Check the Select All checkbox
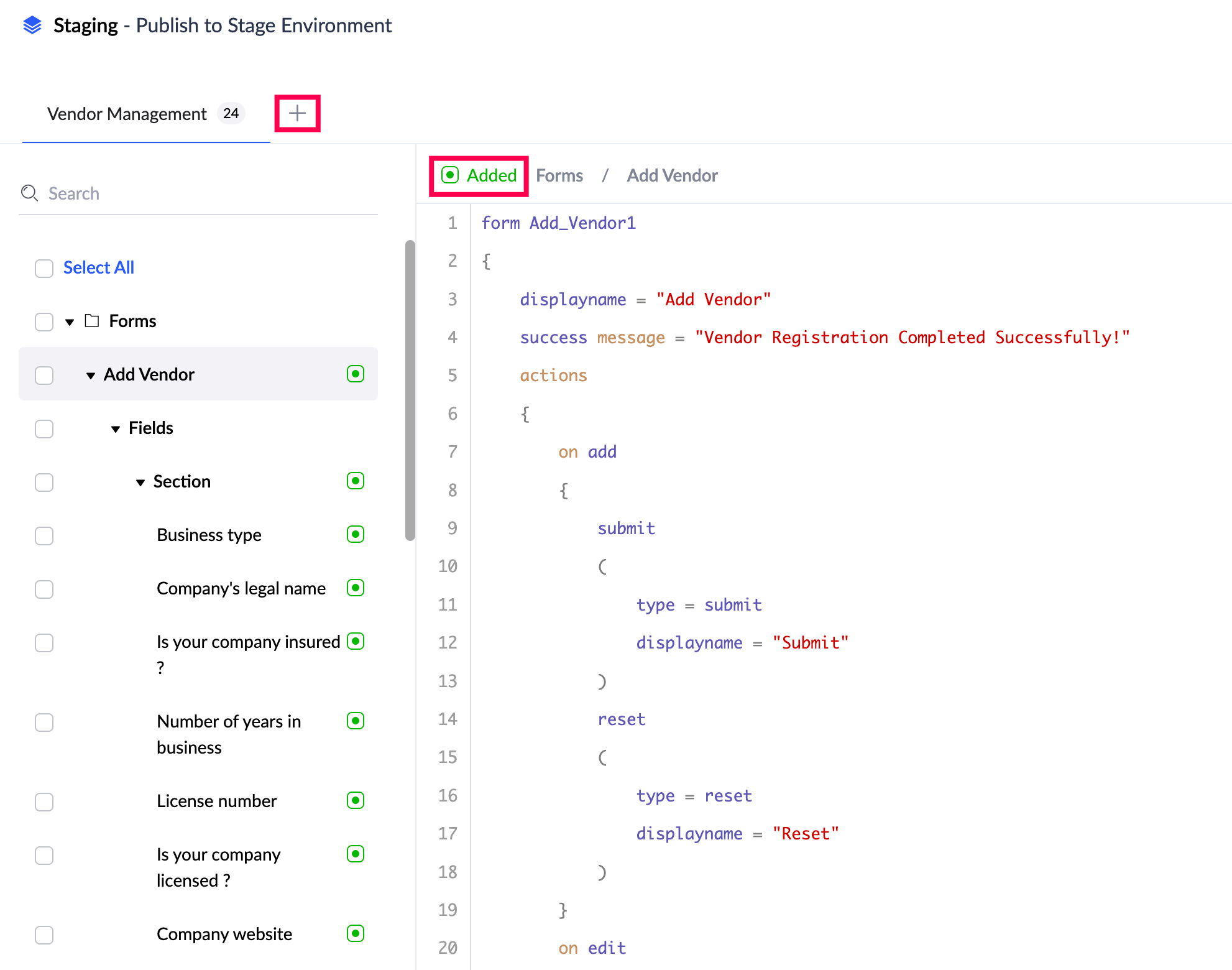The height and width of the screenshot is (970, 1232). (x=44, y=269)
